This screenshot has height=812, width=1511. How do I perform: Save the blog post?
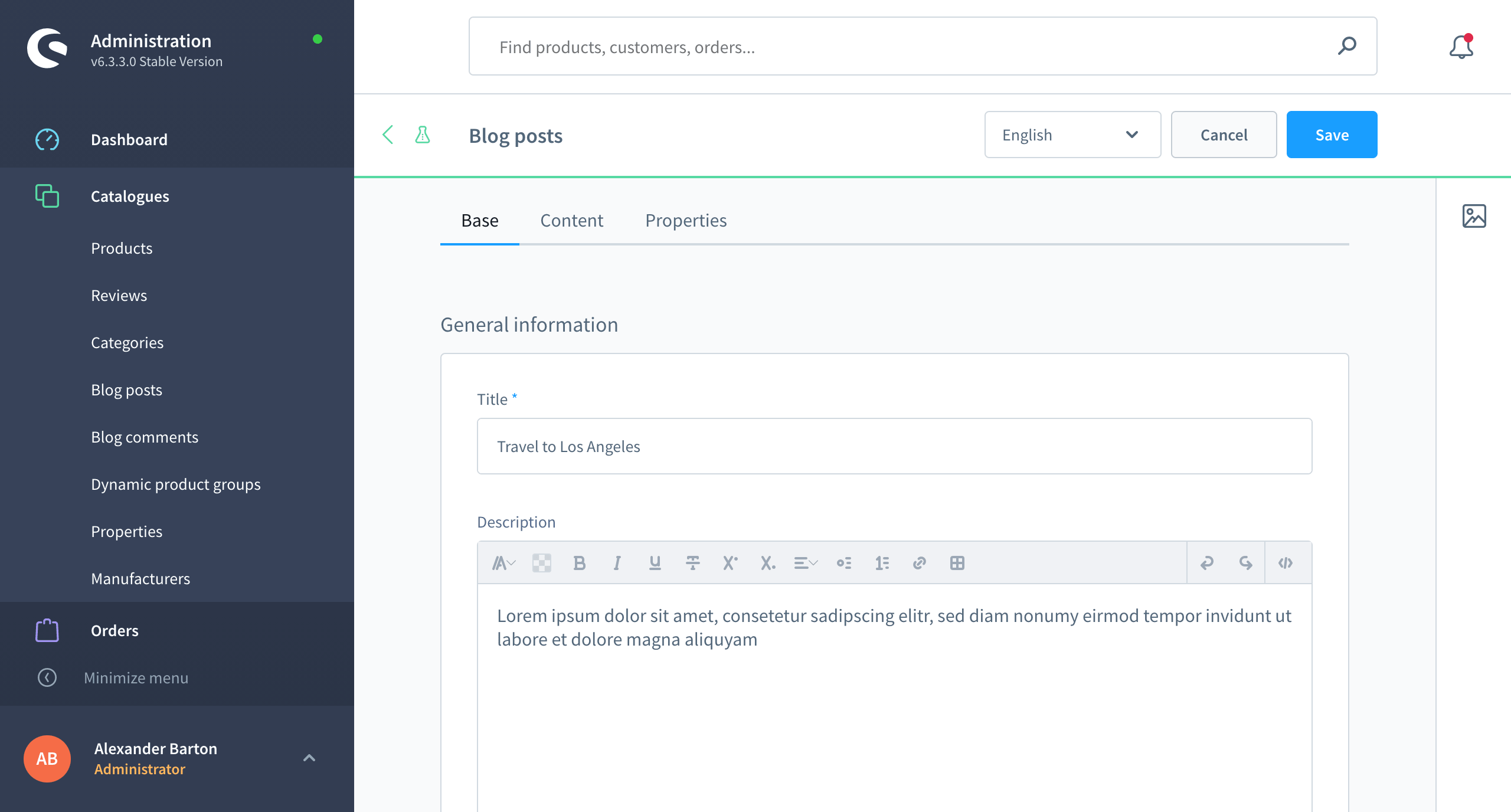click(x=1332, y=135)
